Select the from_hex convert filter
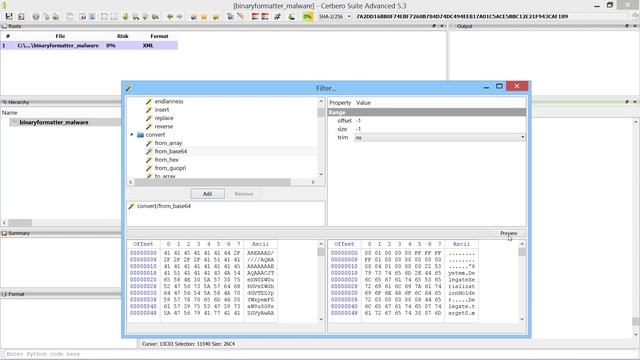Viewport: 640px width, 360px height. pyautogui.click(x=167, y=160)
